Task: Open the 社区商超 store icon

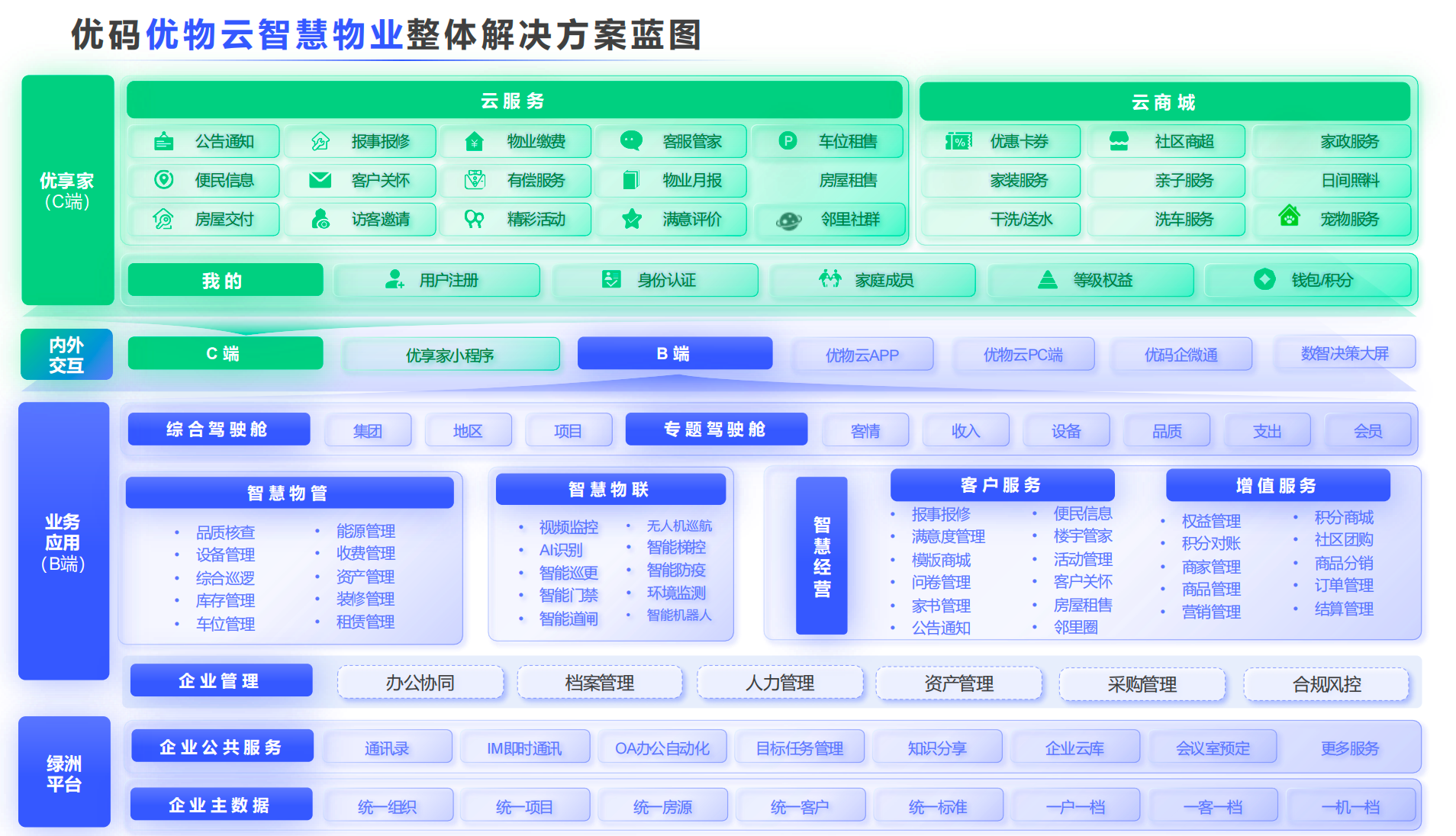Action: tap(1119, 141)
